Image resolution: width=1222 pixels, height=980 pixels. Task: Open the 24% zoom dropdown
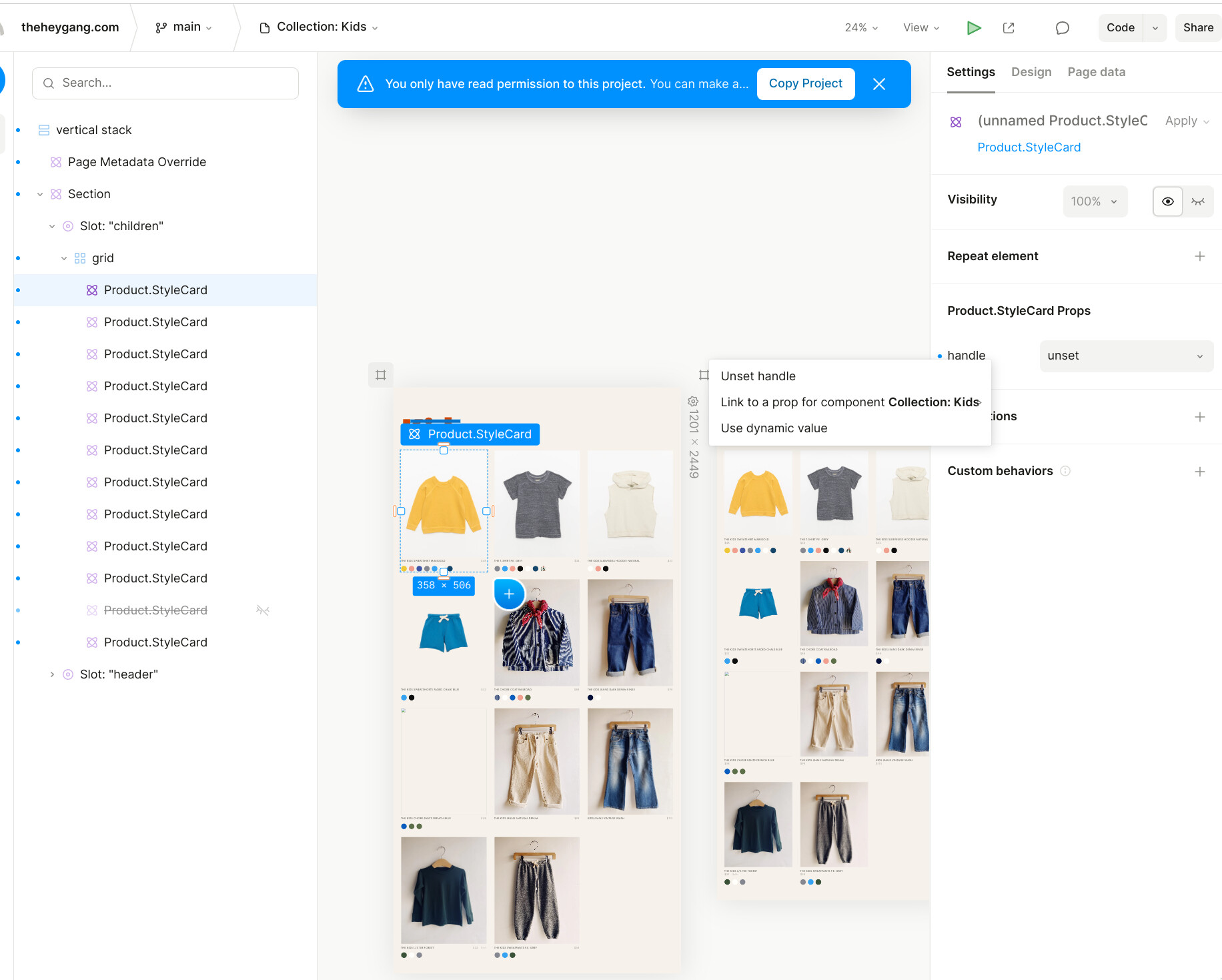(x=861, y=27)
